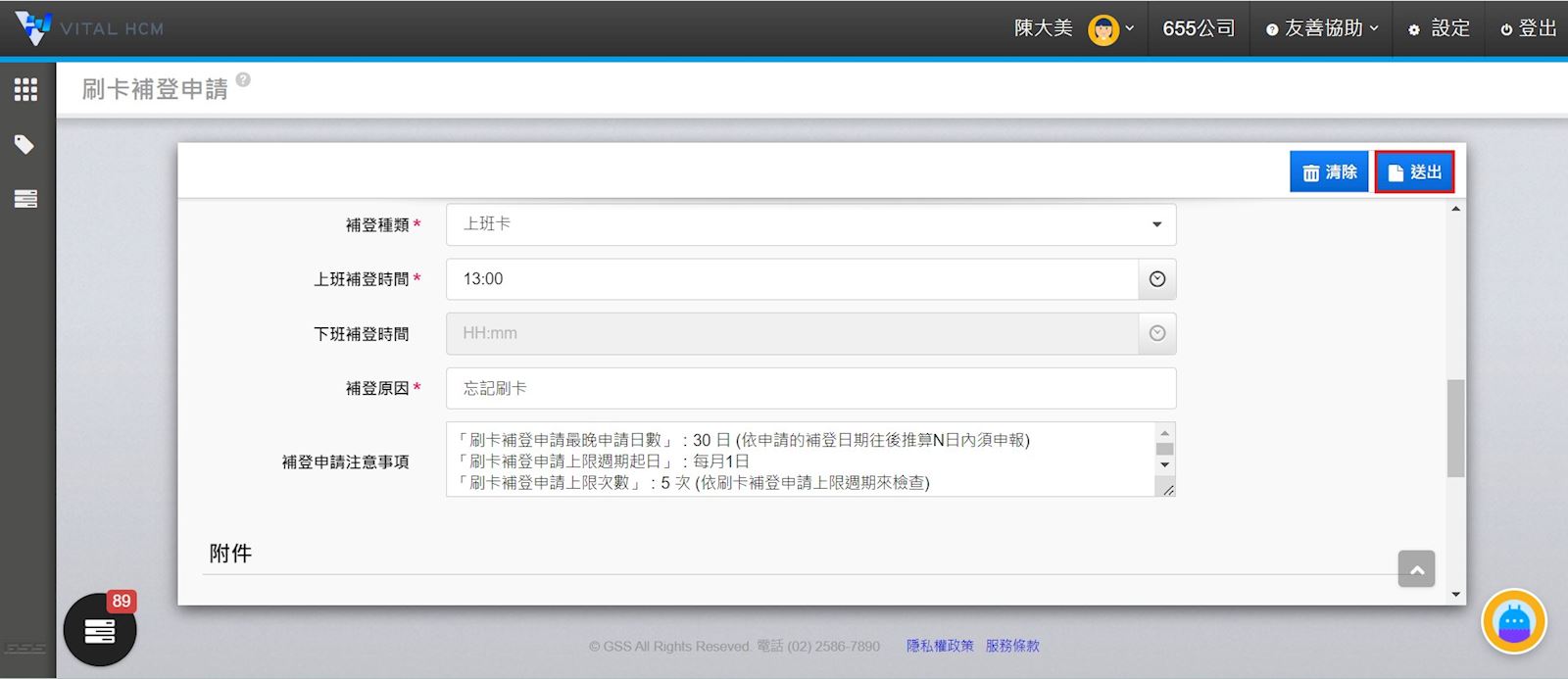Viewport: 1568px width, 679px height.
Task: Open 設定 settings menu
Action: 1440,28
